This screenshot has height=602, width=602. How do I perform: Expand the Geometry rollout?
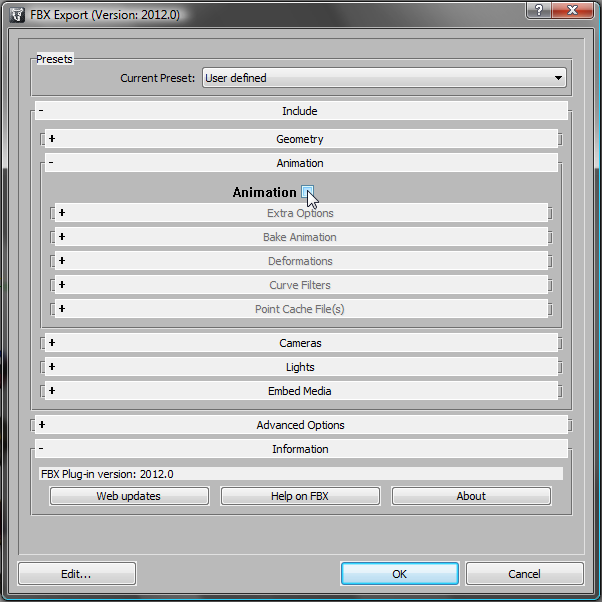pos(301,139)
